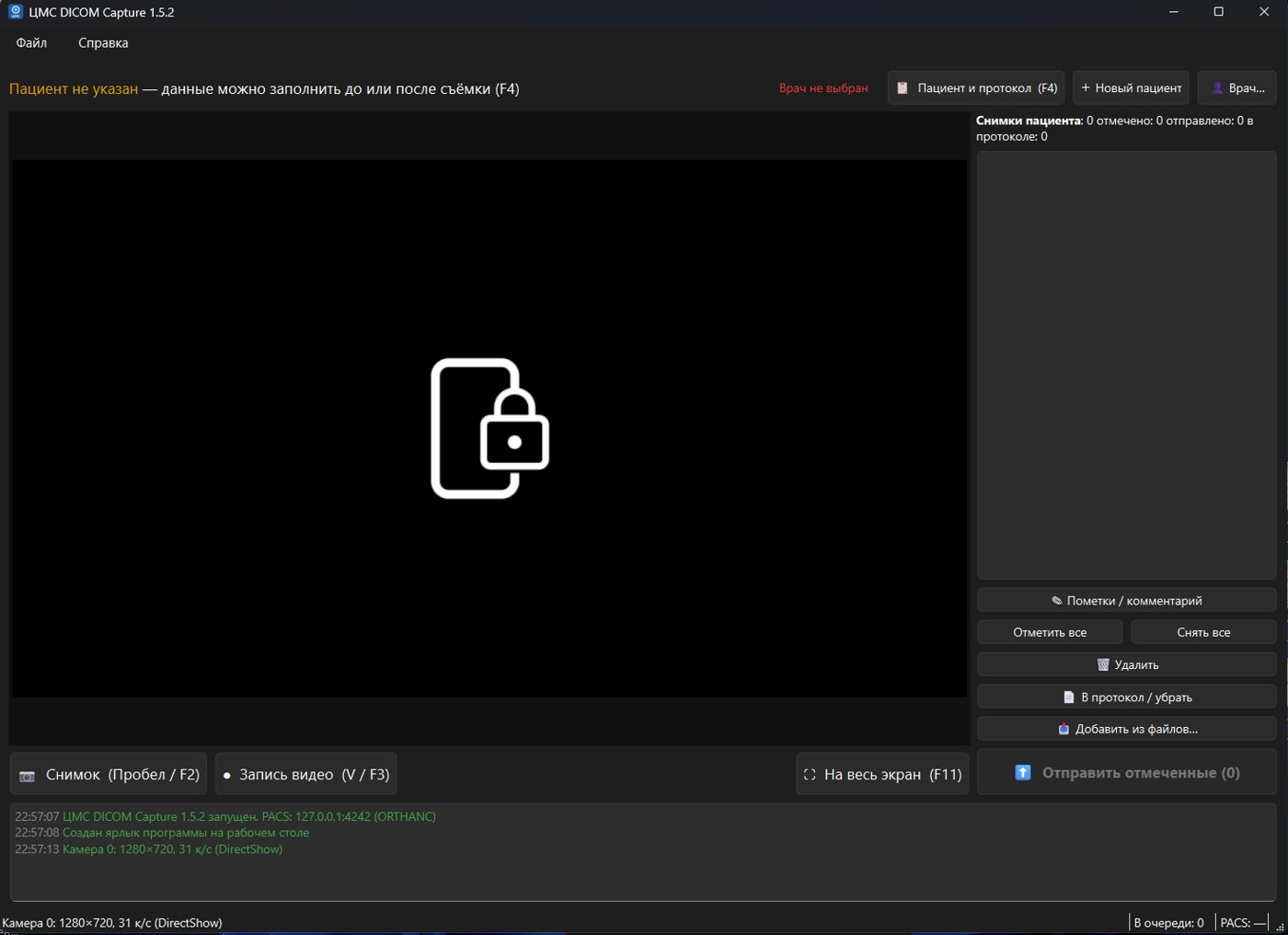
Task: Click the document icon on В протокол / убрать
Action: pyautogui.click(x=1069, y=698)
